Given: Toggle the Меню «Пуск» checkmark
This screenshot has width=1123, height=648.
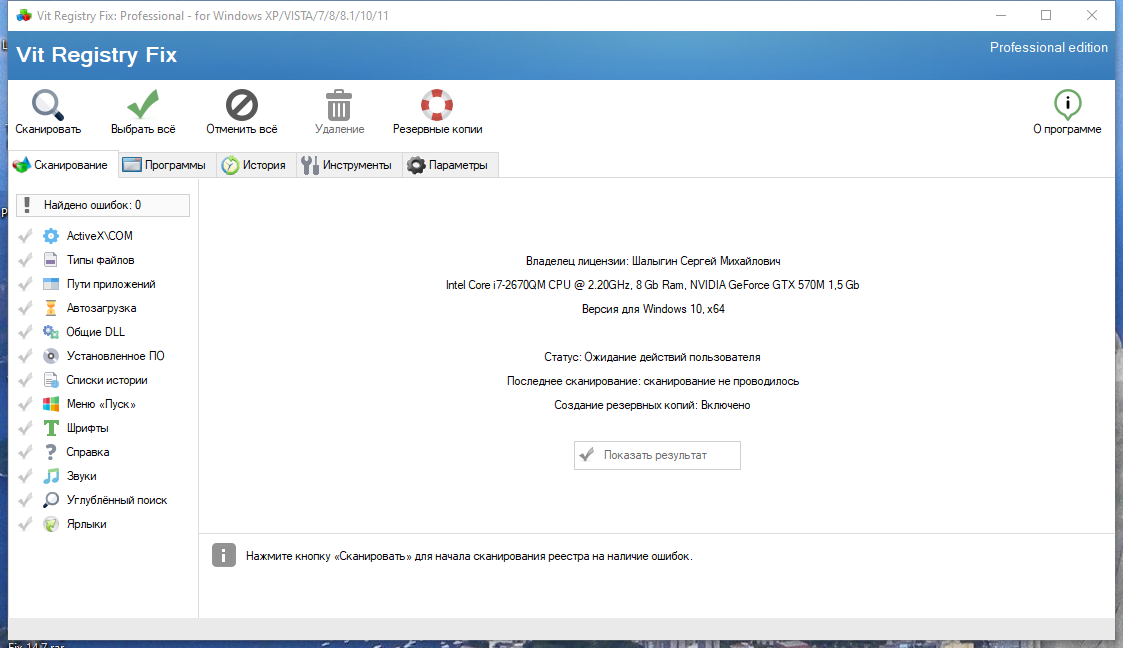Looking at the screenshot, I should (x=25, y=404).
